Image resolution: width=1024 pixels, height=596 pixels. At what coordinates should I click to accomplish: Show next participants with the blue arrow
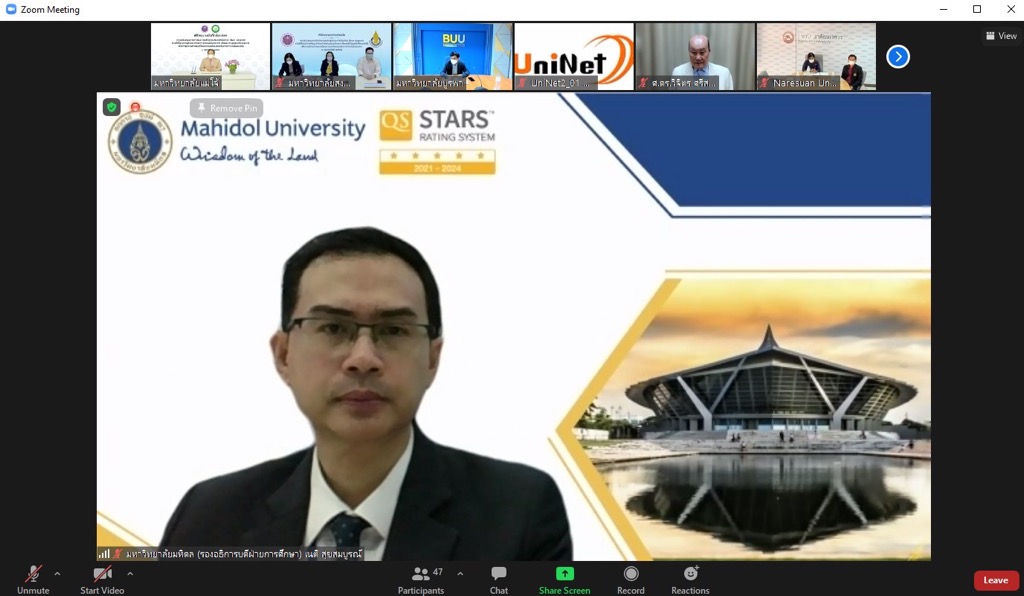pyautogui.click(x=898, y=57)
